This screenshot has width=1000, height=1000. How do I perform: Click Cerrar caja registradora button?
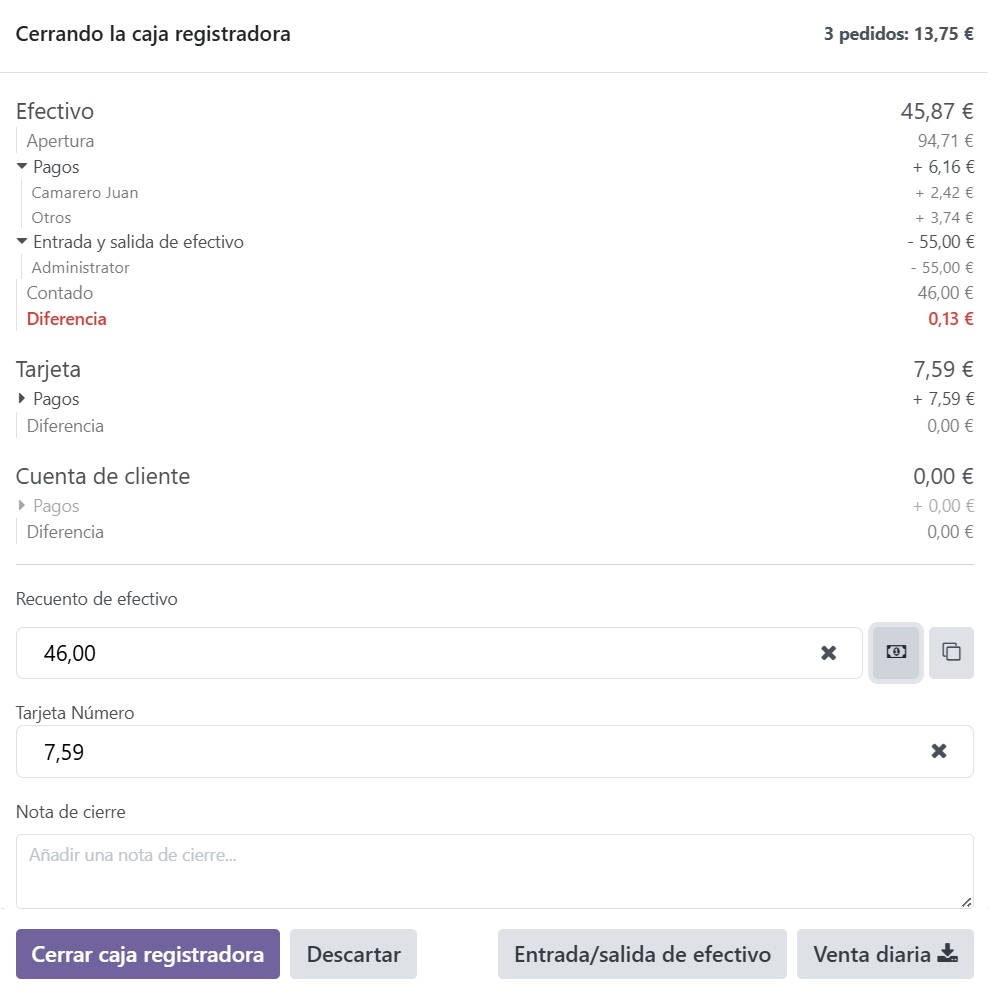[148, 954]
